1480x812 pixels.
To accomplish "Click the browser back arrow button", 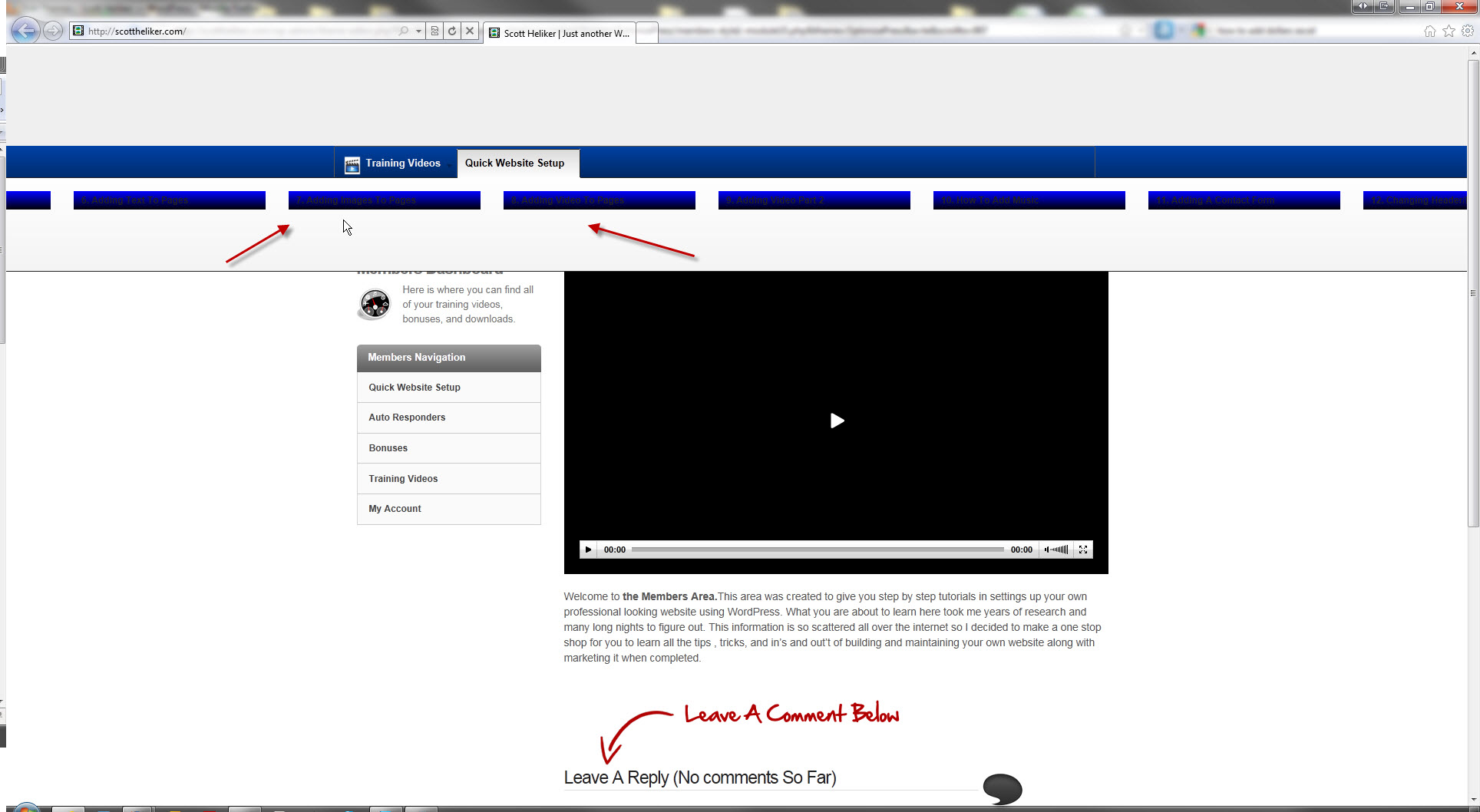I will pos(25,31).
